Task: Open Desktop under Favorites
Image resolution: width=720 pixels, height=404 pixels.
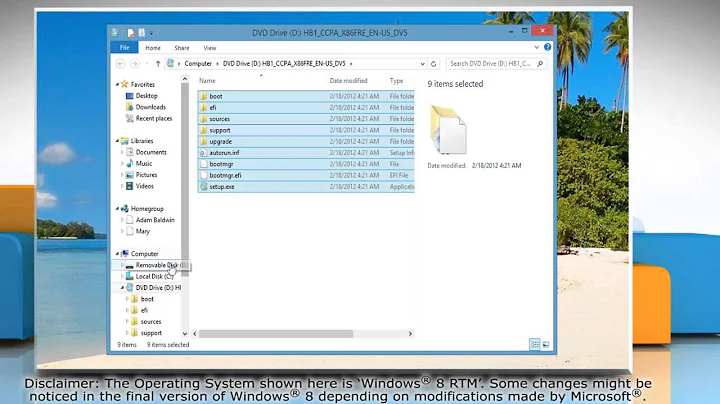Action: click(146, 96)
